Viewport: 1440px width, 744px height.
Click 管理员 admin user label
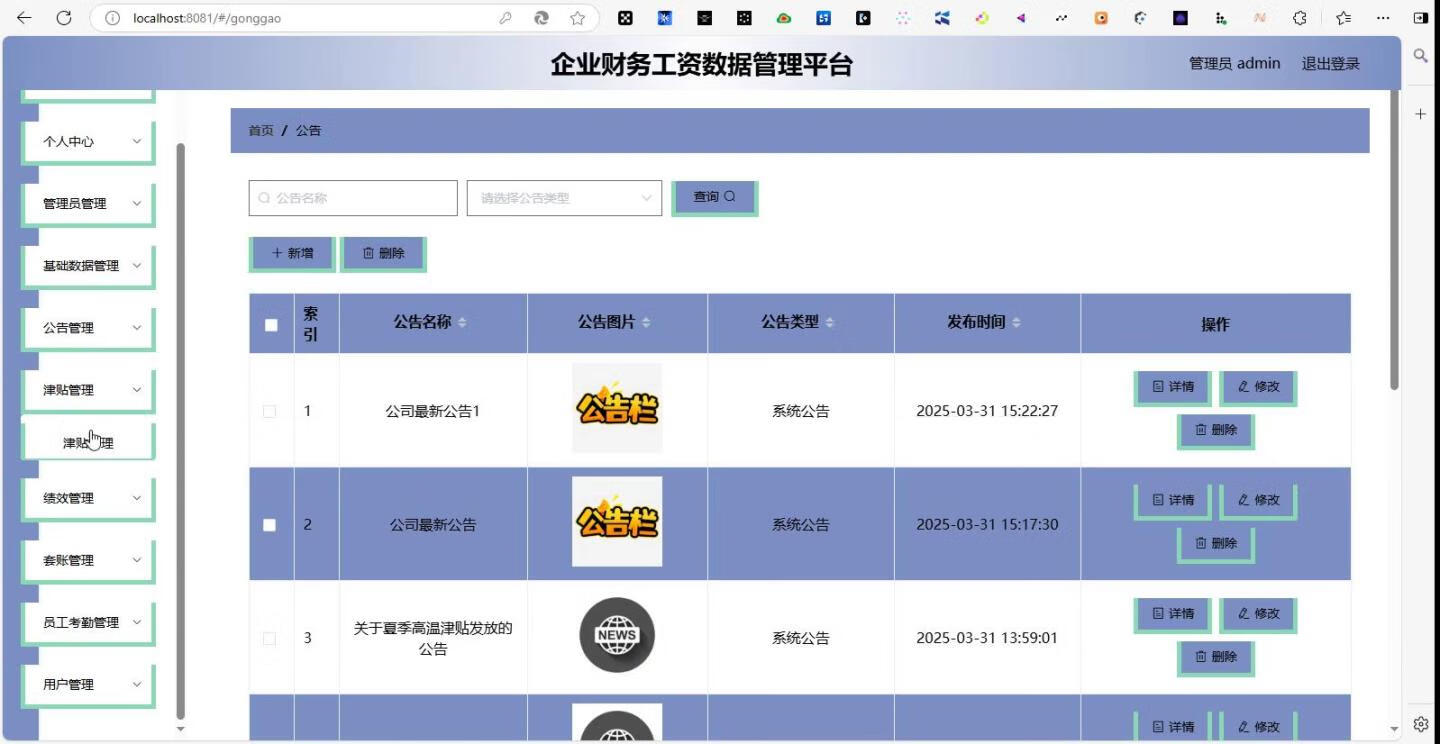click(1234, 64)
